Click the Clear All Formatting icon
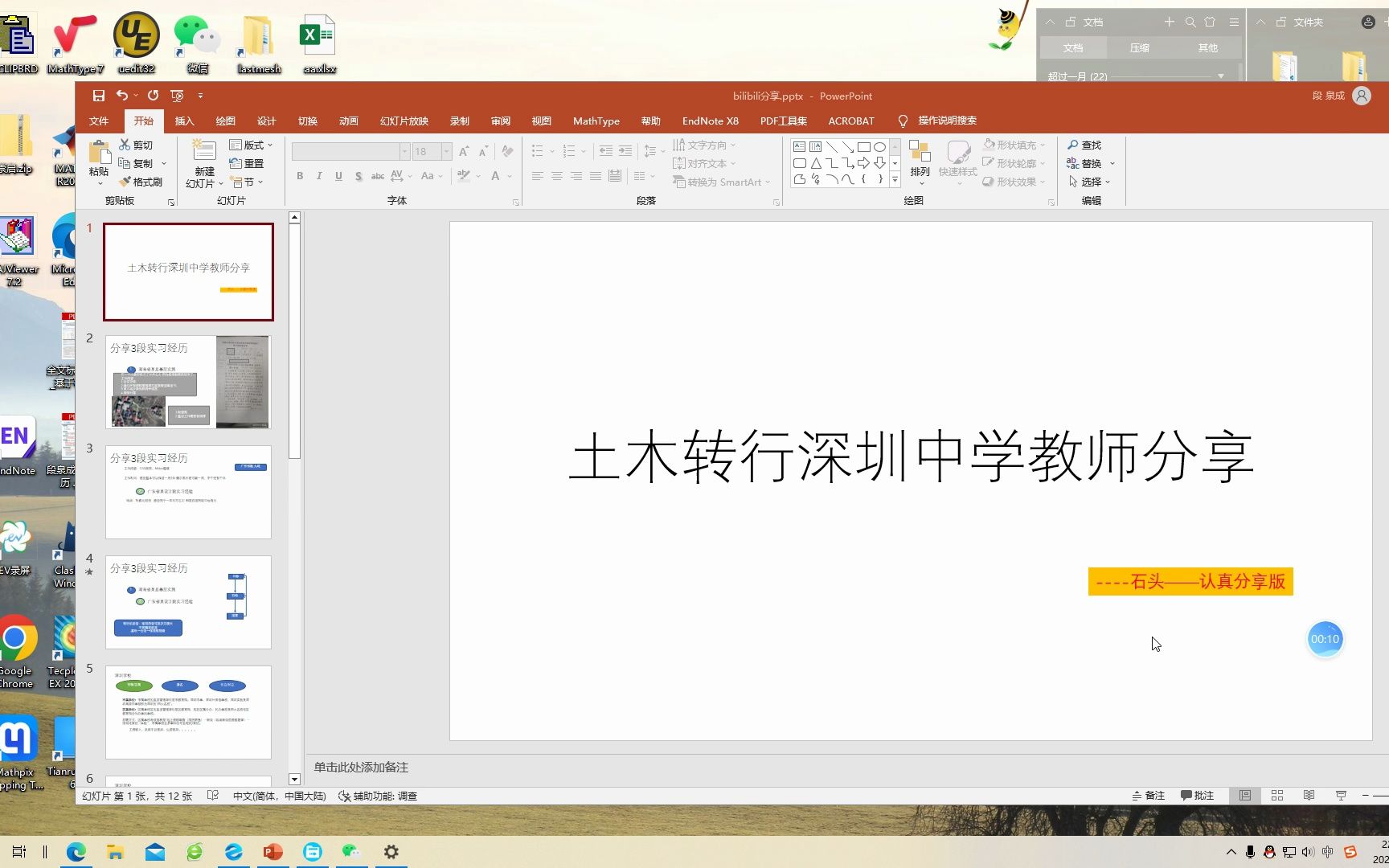The image size is (1389, 868). click(507, 151)
